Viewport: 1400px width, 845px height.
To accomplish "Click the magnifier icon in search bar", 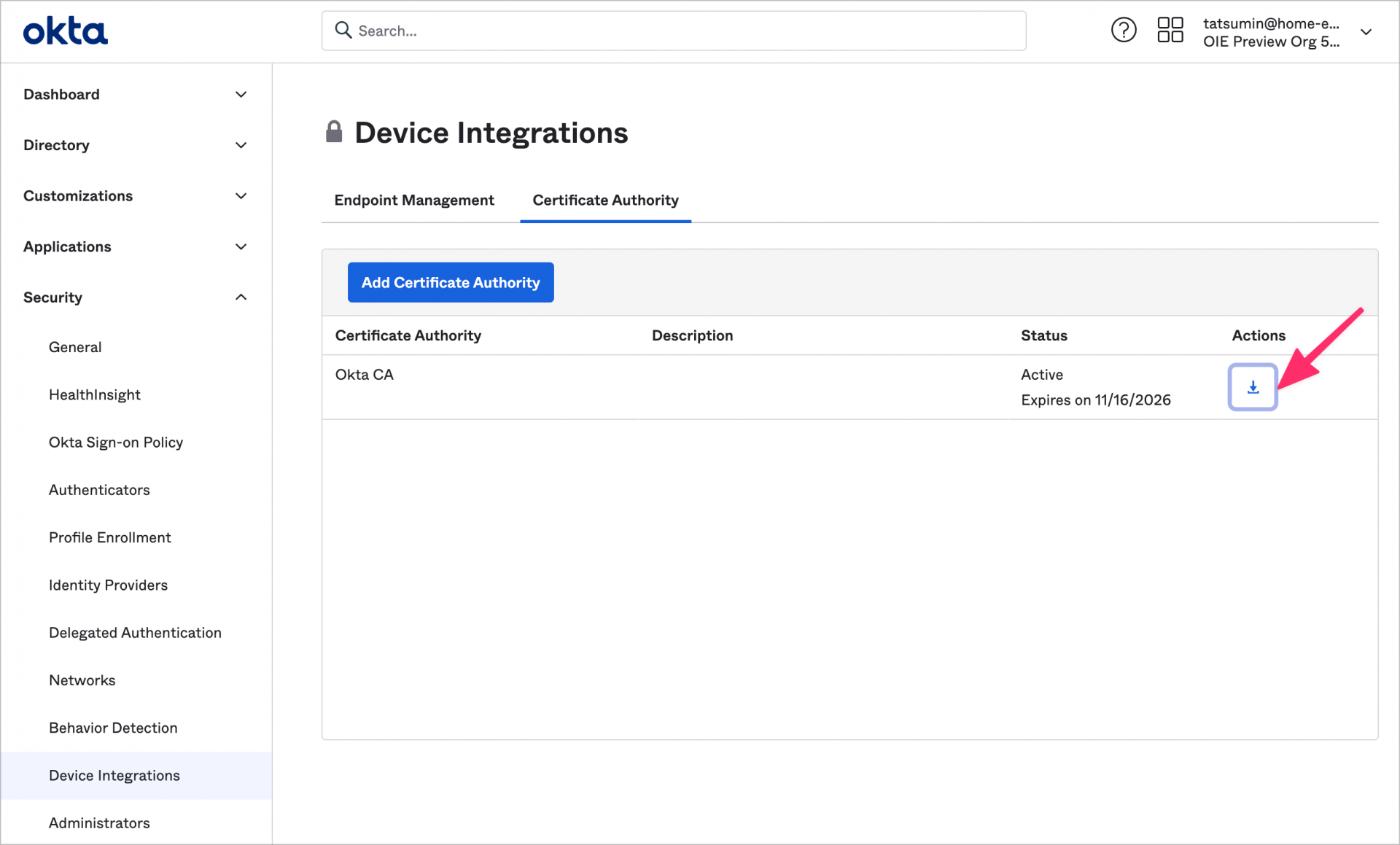I will pyautogui.click(x=343, y=30).
